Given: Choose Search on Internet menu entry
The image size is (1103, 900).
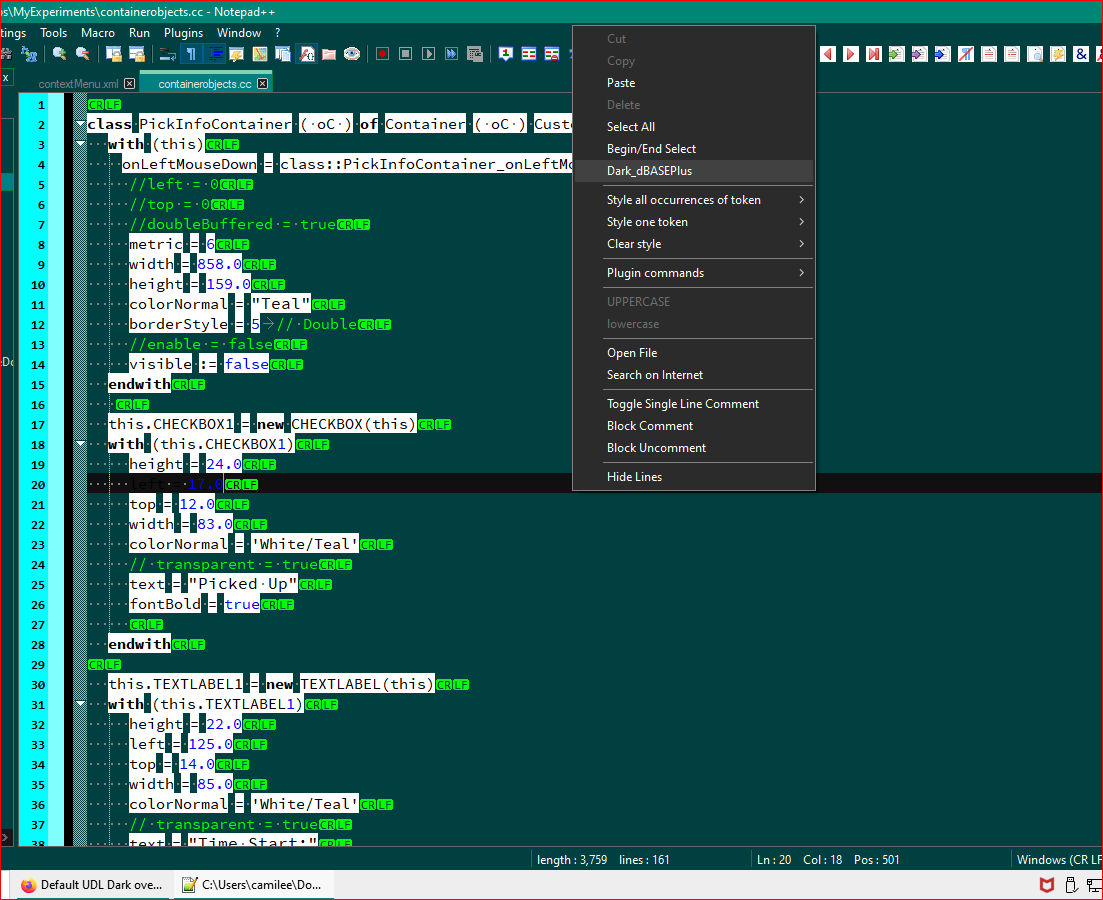Looking at the screenshot, I should point(694,375).
